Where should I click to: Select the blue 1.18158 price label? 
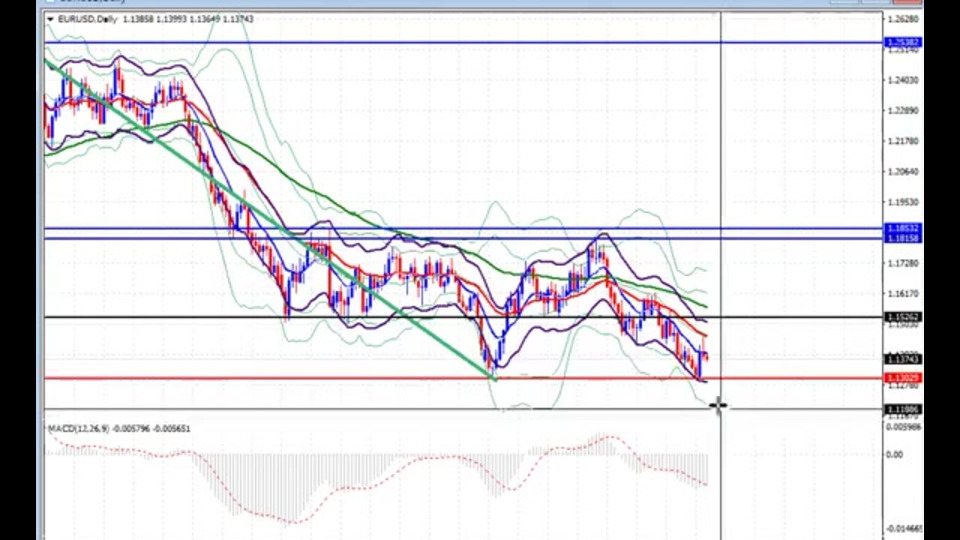tap(903, 238)
